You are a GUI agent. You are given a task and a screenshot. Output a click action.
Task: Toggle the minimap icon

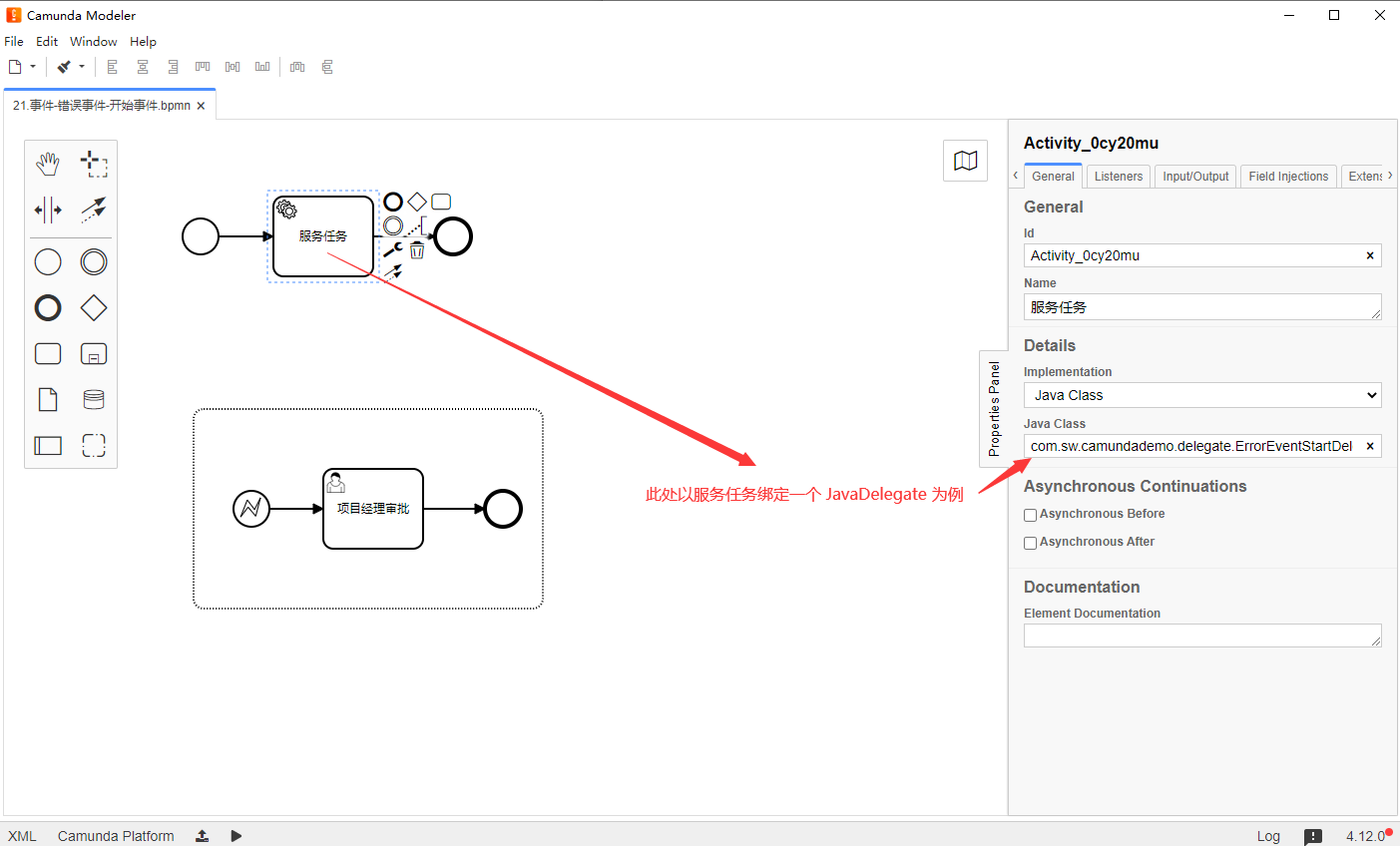tap(966, 161)
